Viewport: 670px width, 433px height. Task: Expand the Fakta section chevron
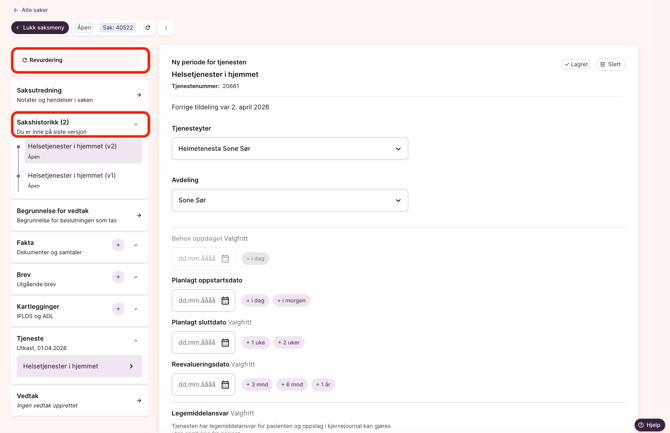point(136,245)
